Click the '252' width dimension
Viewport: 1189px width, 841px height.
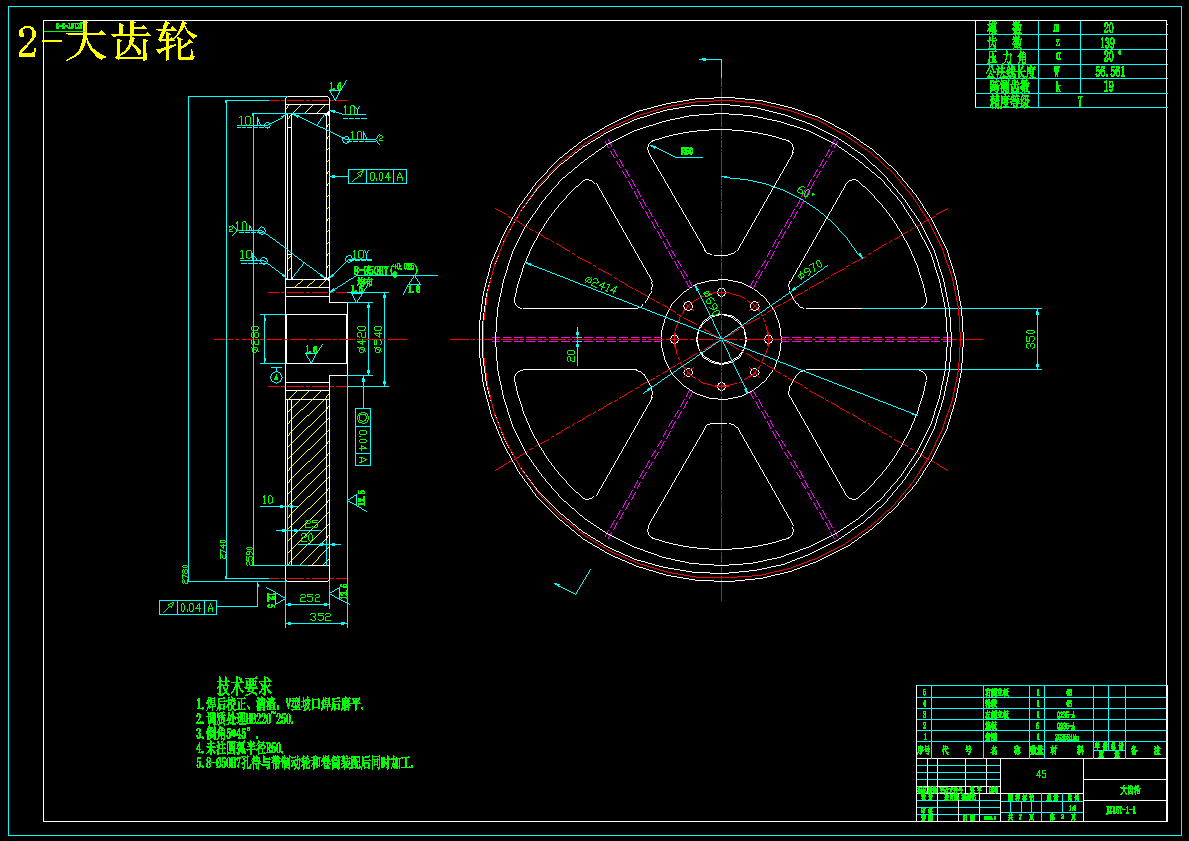tap(309, 598)
